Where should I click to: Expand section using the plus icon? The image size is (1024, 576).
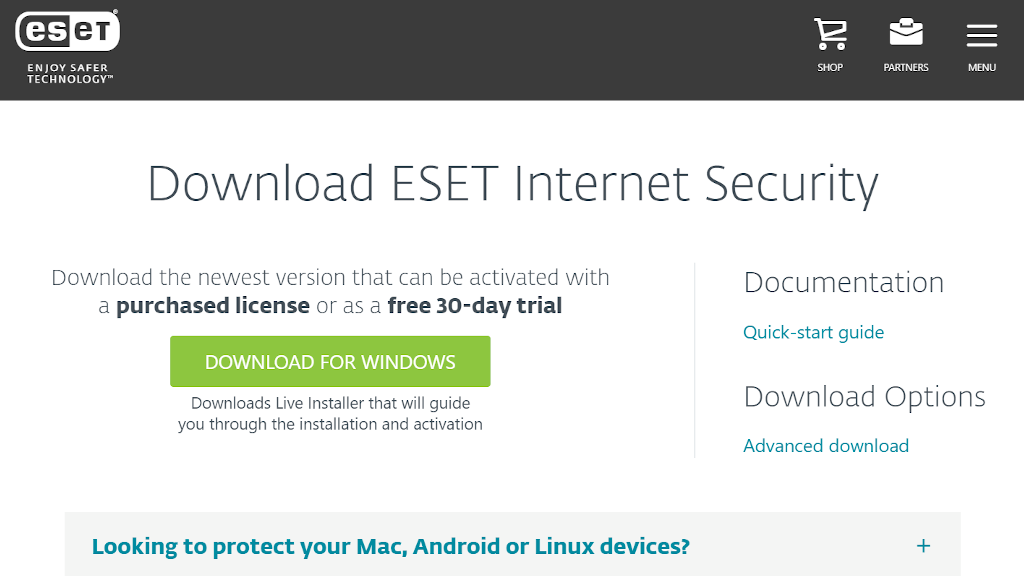pos(923,546)
